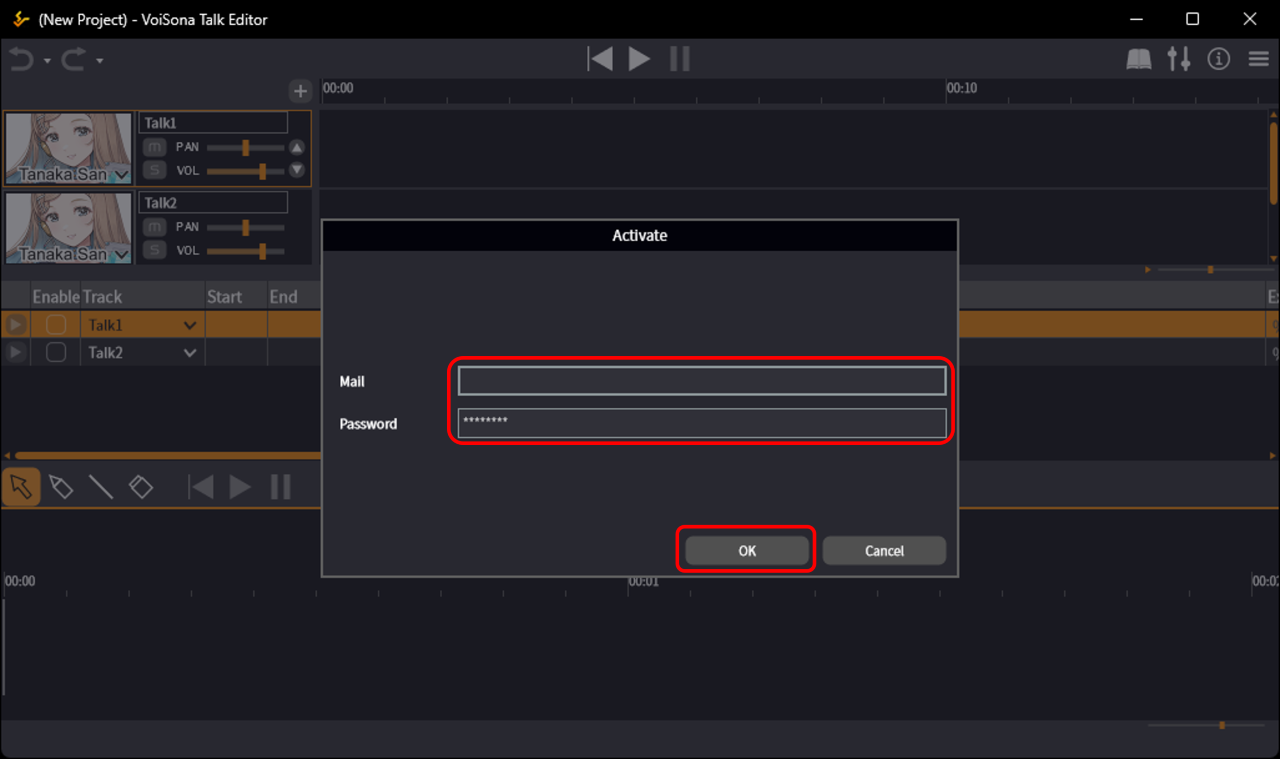Image resolution: width=1280 pixels, height=759 pixels.
Task: Open the undo history dropdown arrow
Action: point(47,61)
